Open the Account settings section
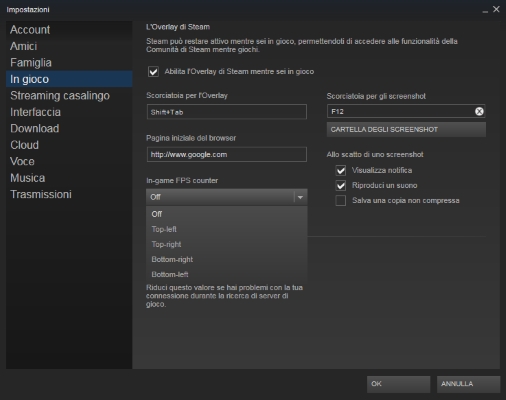The height and width of the screenshot is (400, 506). pos(69,30)
